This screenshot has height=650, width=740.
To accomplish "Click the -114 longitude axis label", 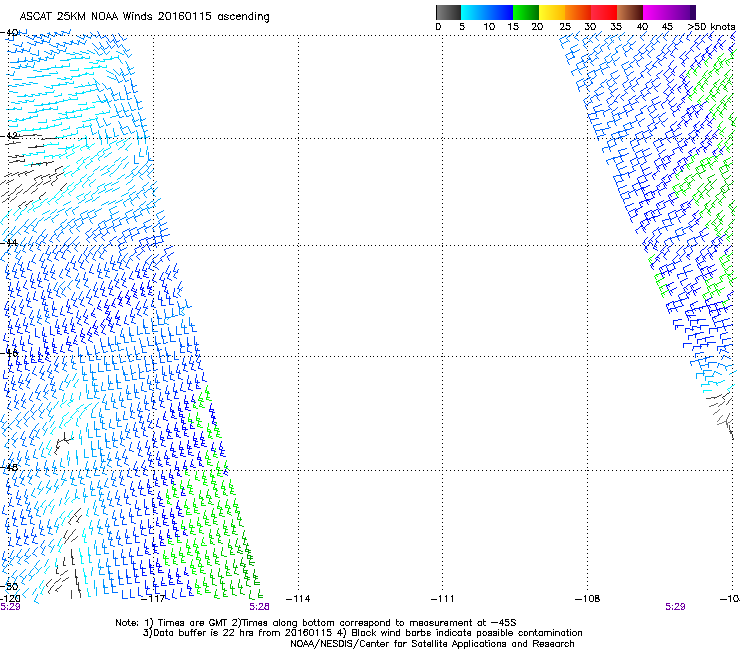I will coord(298,599).
